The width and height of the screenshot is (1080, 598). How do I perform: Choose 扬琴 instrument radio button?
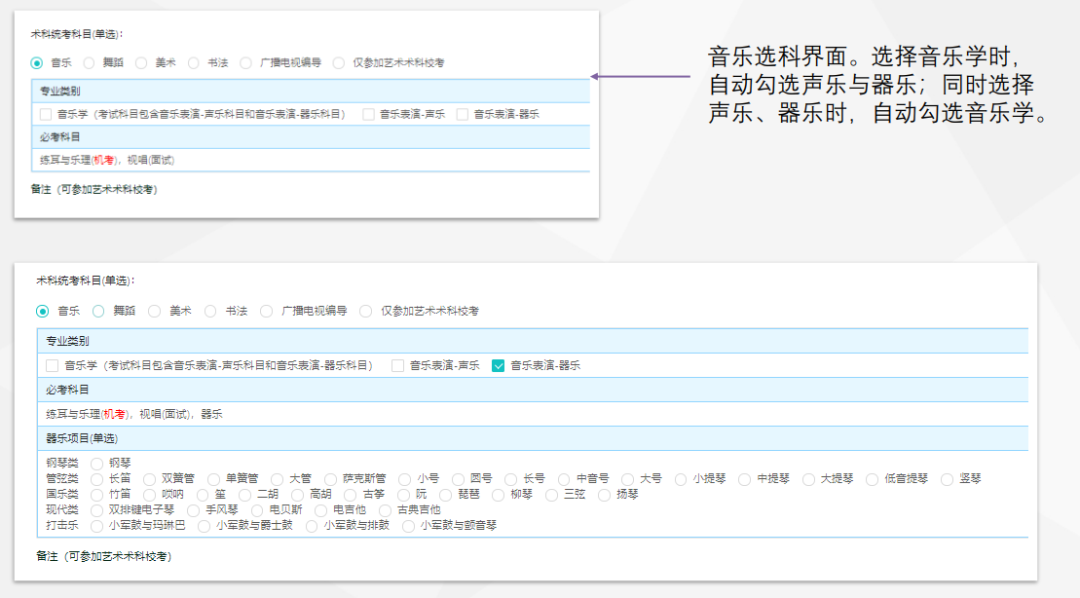coord(604,495)
